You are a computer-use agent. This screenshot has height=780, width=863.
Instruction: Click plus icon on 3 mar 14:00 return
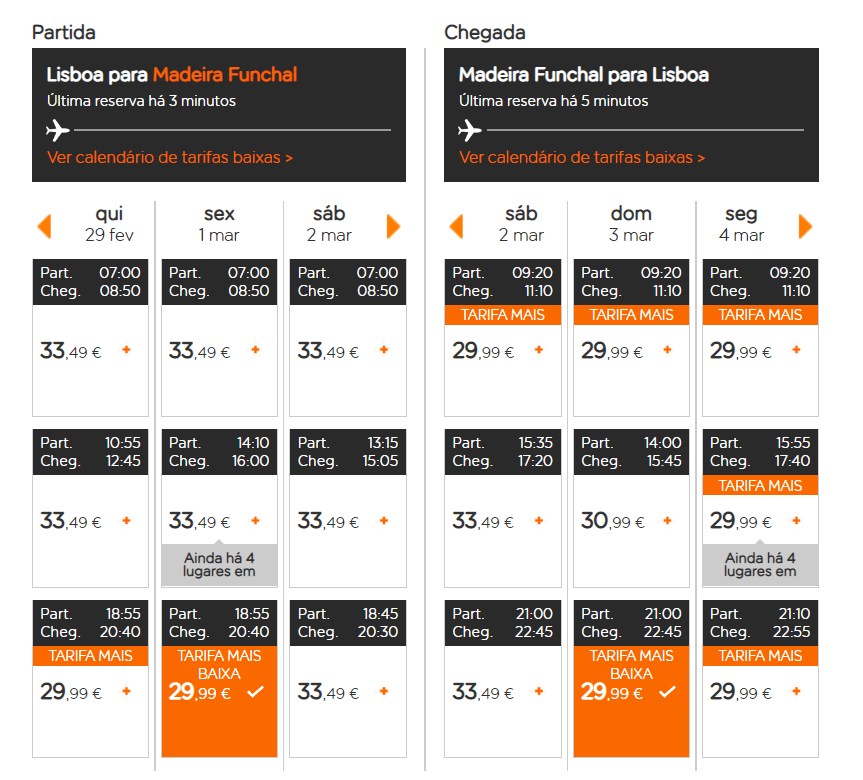point(668,520)
